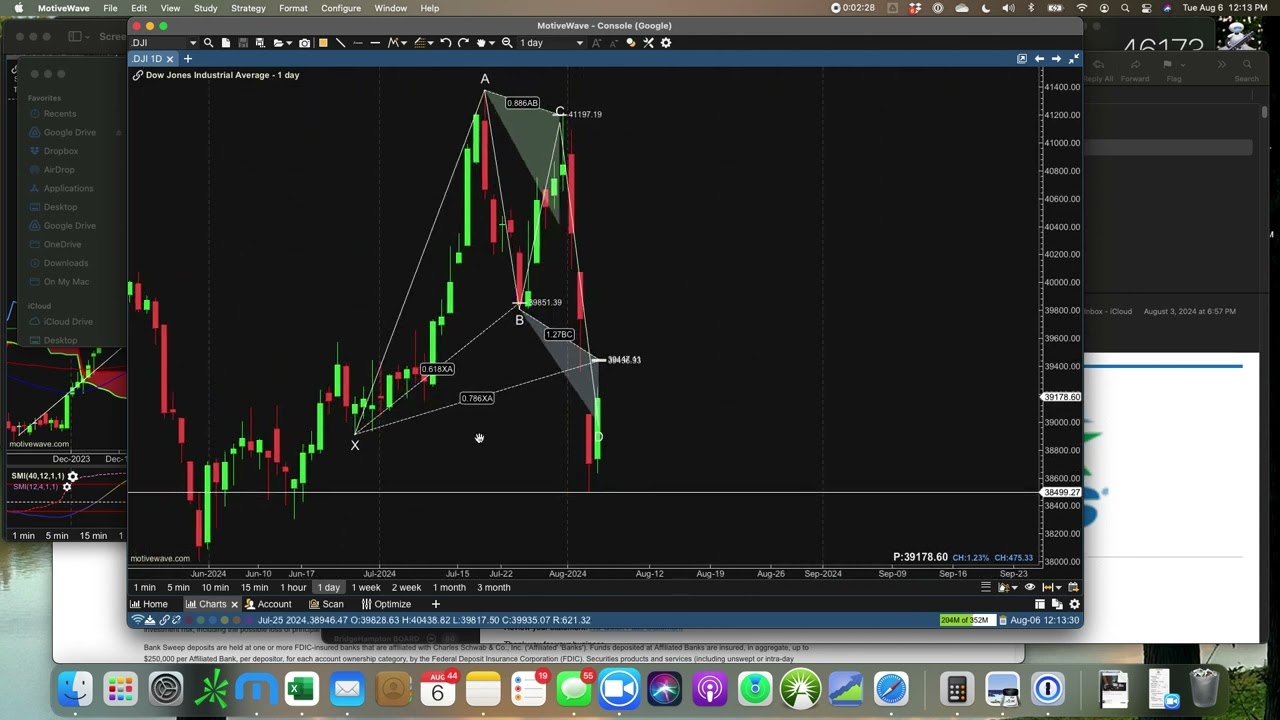Select the trend line drawing tool
This screenshot has height=720, width=1280.
[x=340, y=43]
